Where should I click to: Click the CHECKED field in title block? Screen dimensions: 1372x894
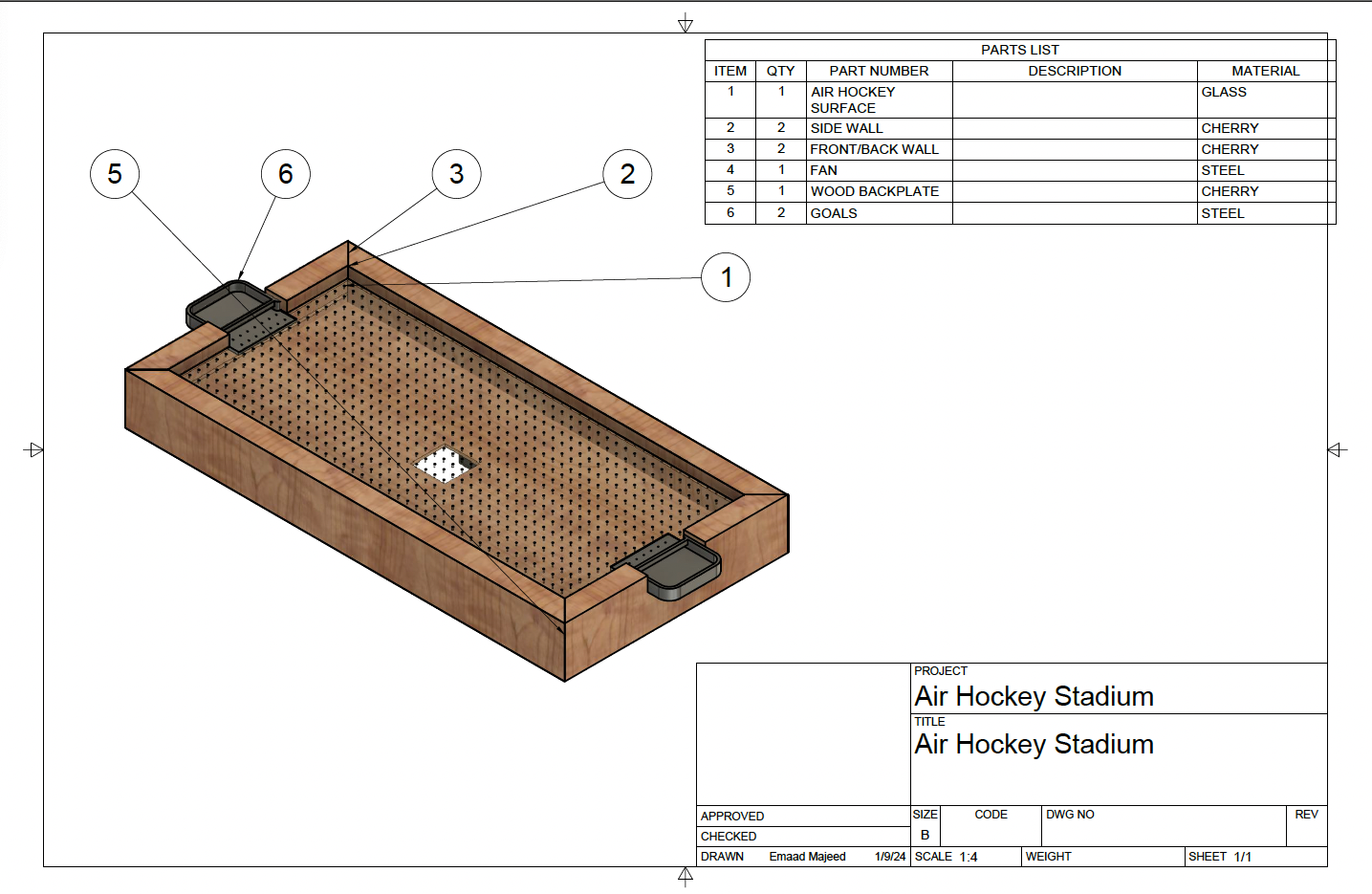[x=803, y=837]
